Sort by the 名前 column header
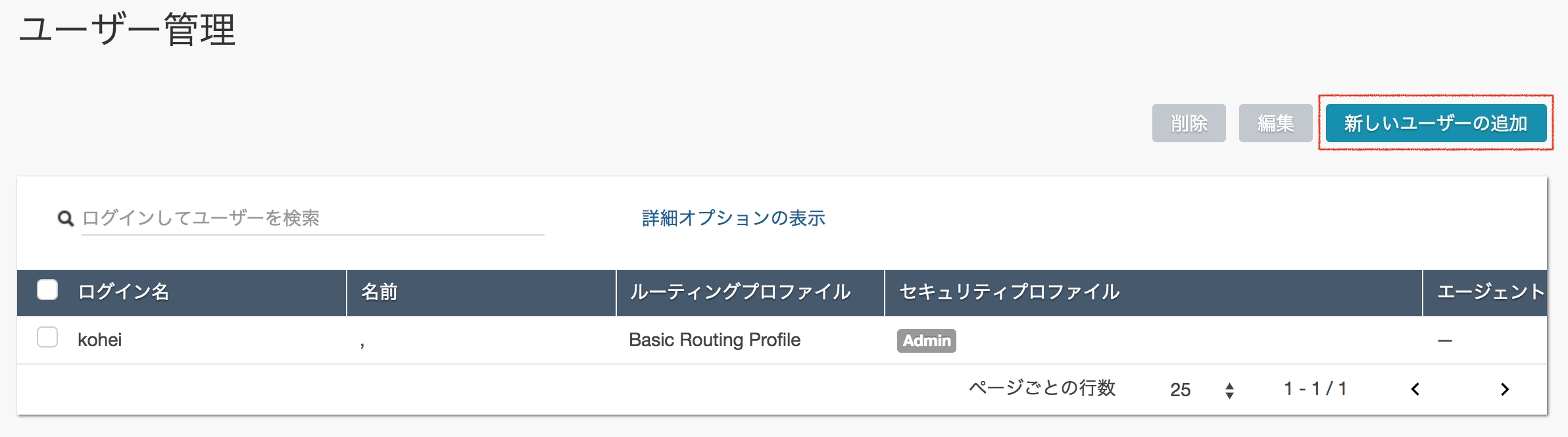The height and width of the screenshot is (437, 1568). pyautogui.click(x=380, y=292)
